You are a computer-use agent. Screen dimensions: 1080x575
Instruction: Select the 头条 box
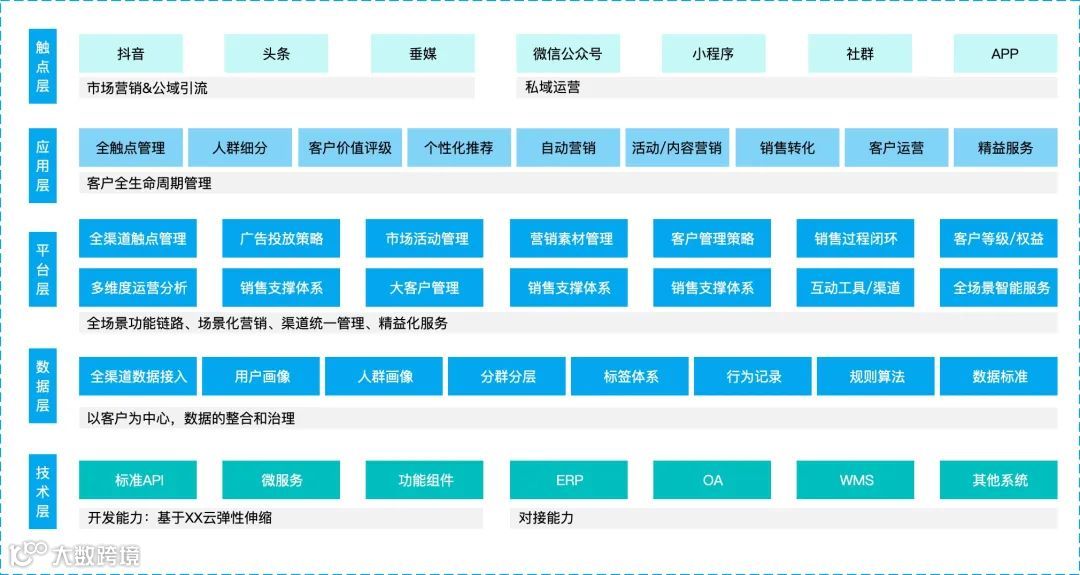click(x=276, y=54)
